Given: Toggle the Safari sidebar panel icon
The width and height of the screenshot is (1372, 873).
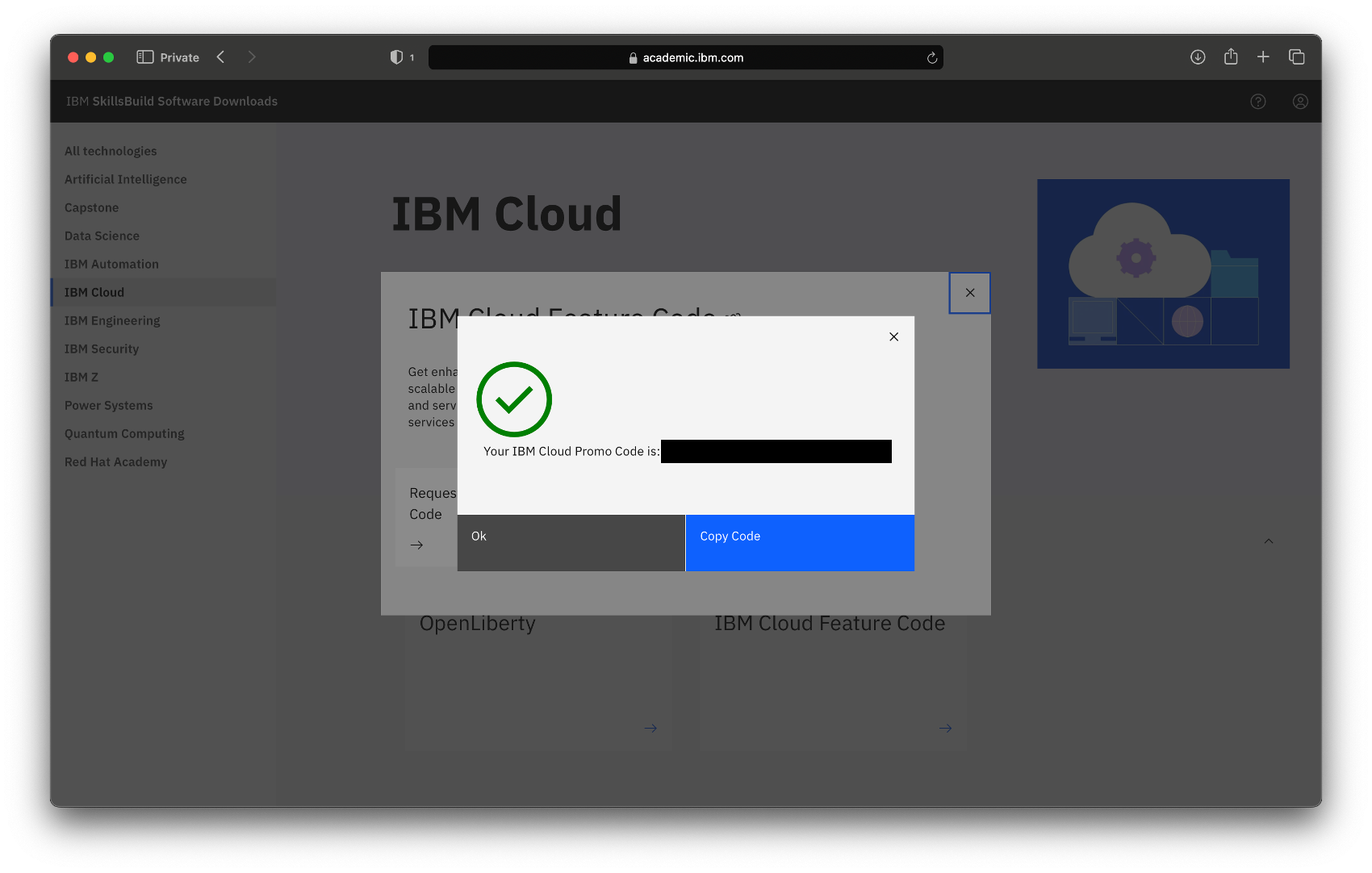Looking at the screenshot, I should point(145,57).
